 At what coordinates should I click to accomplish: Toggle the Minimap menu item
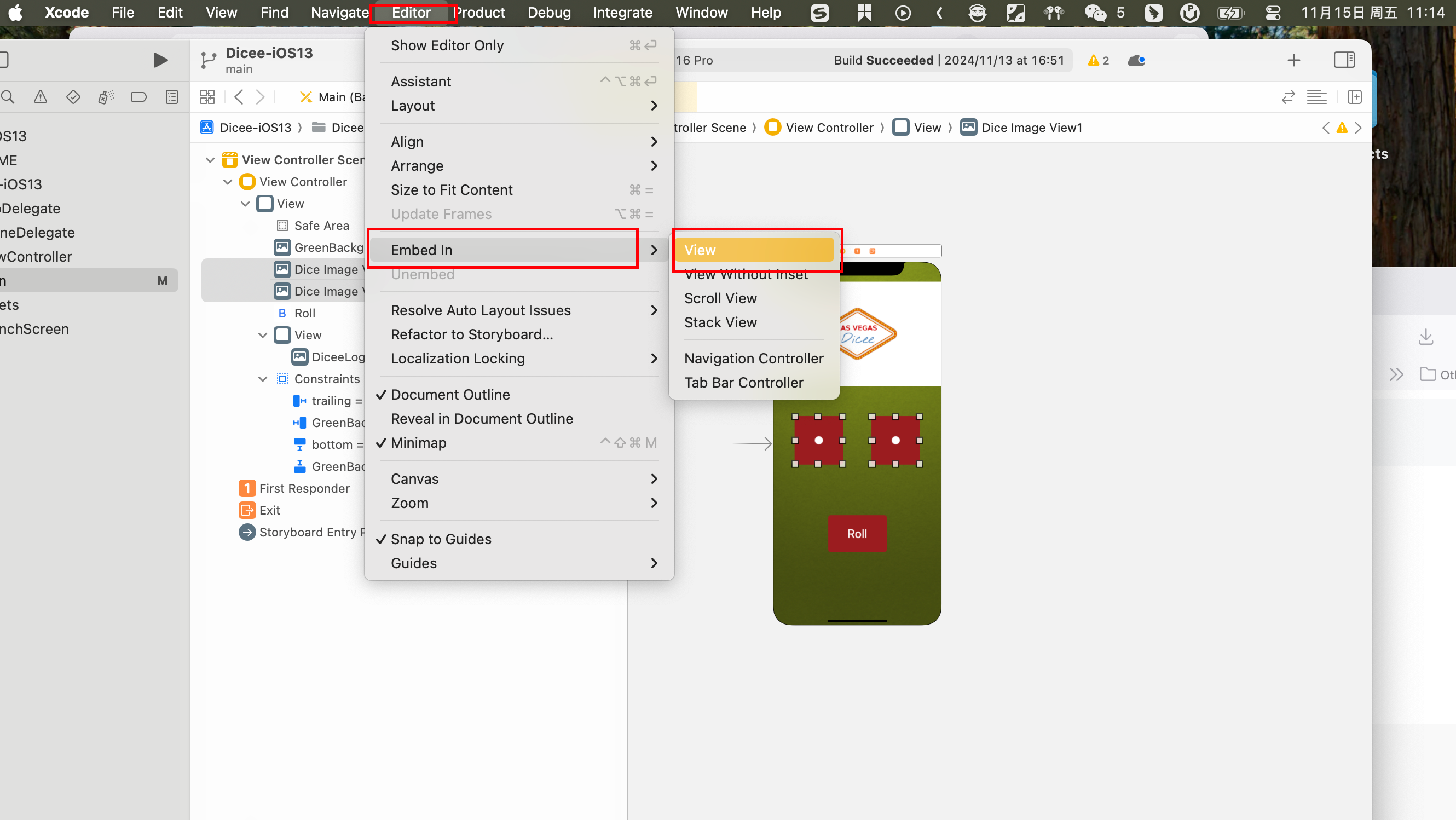(x=519, y=442)
